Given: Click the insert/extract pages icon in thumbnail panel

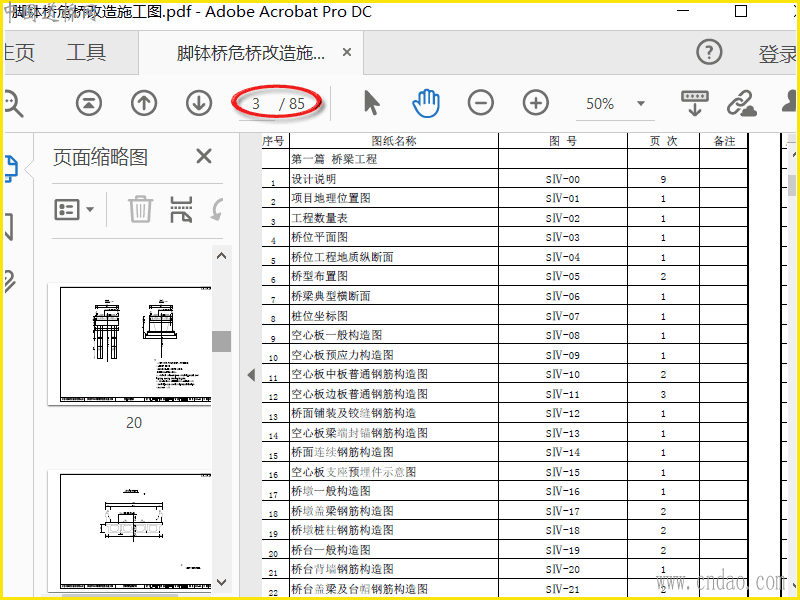Looking at the screenshot, I should [181, 209].
